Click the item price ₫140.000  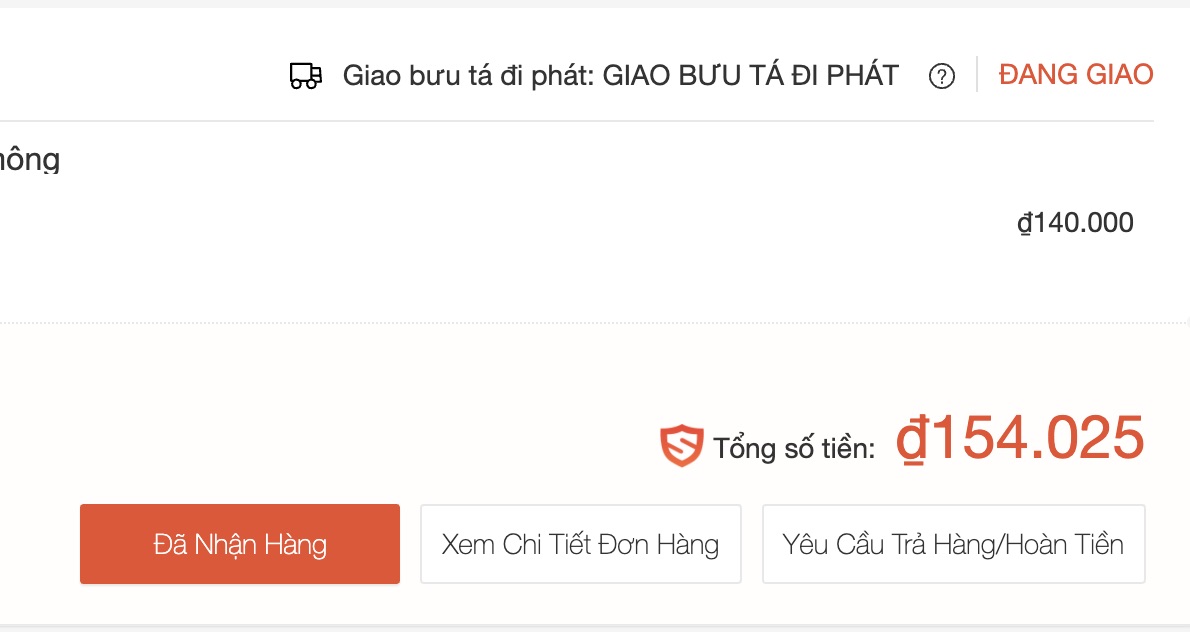coord(1075,222)
